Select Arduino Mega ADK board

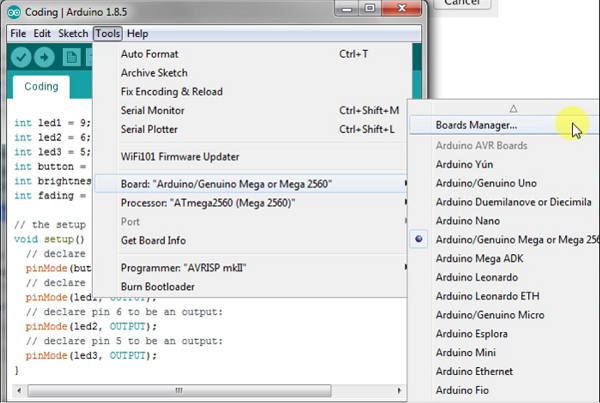(504, 258)
